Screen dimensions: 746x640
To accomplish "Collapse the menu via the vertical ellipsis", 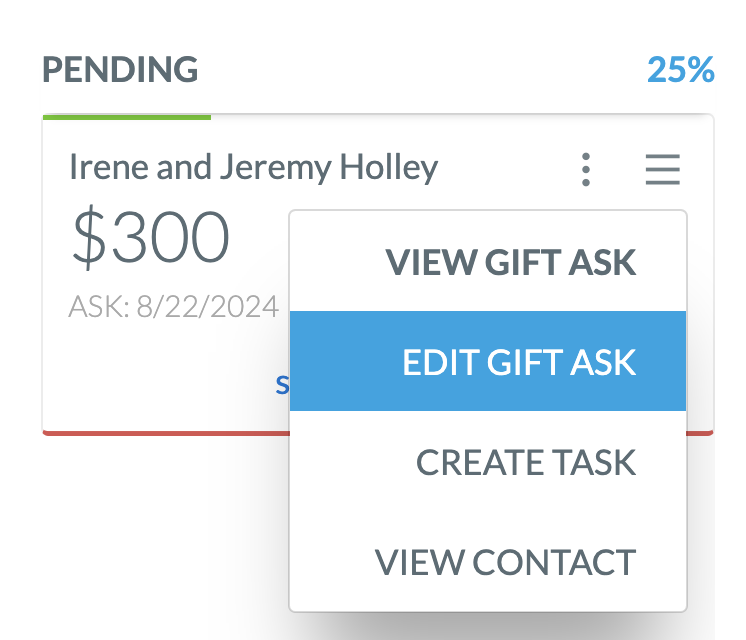I will pos(586,170).
